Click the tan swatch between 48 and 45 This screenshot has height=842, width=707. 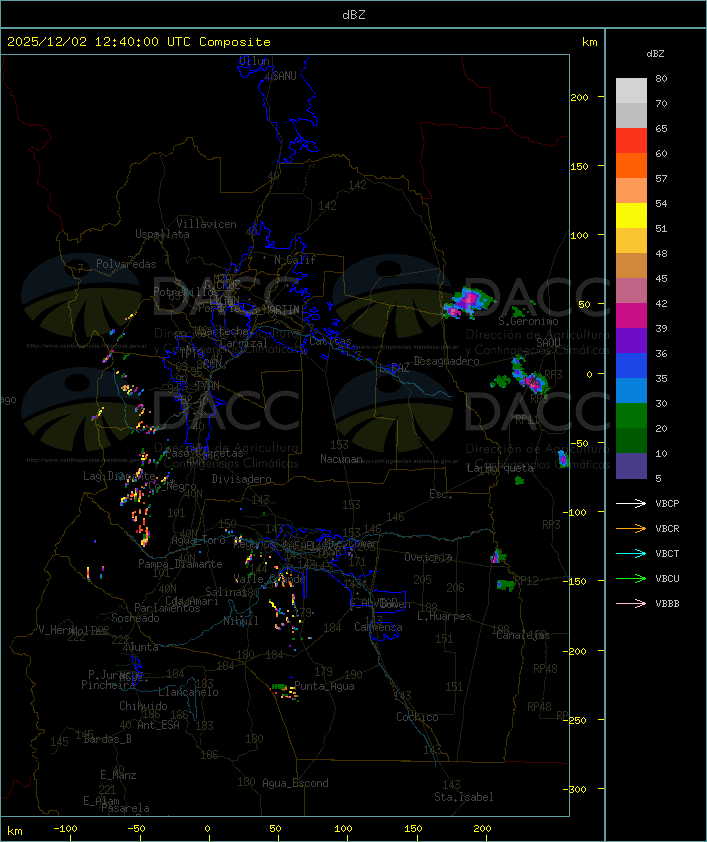[631, 266]
